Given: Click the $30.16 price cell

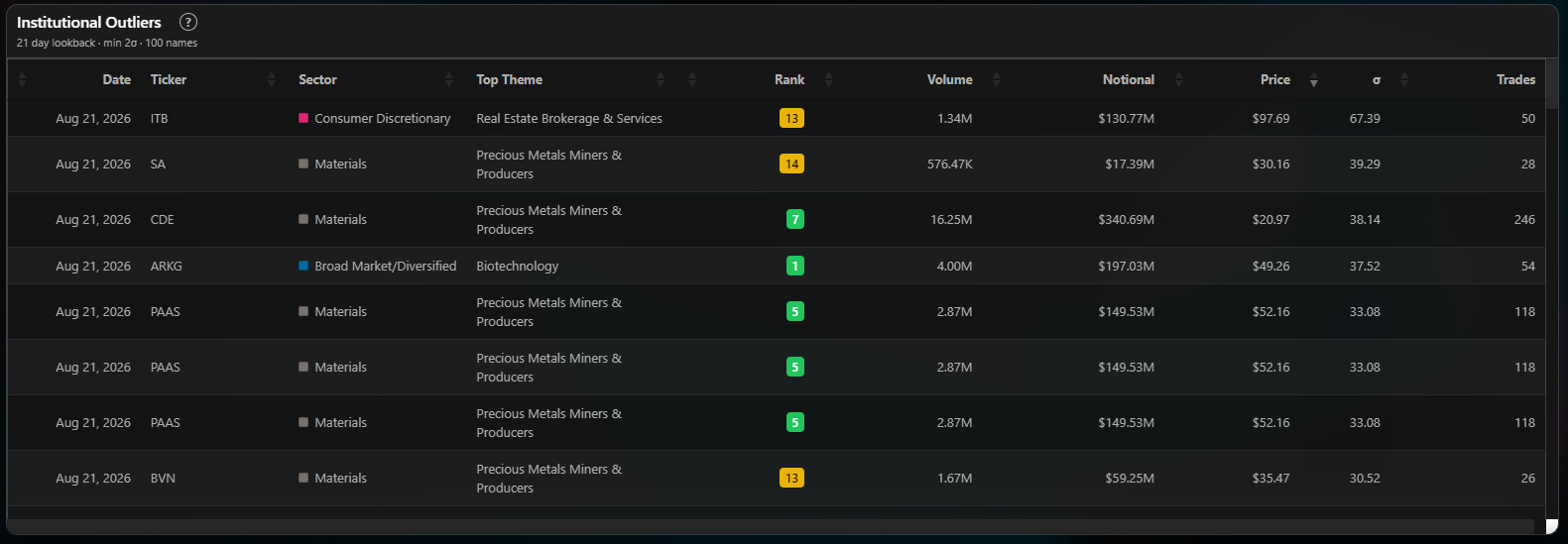Looking at the screenshot, I should tap(1270, 163).
